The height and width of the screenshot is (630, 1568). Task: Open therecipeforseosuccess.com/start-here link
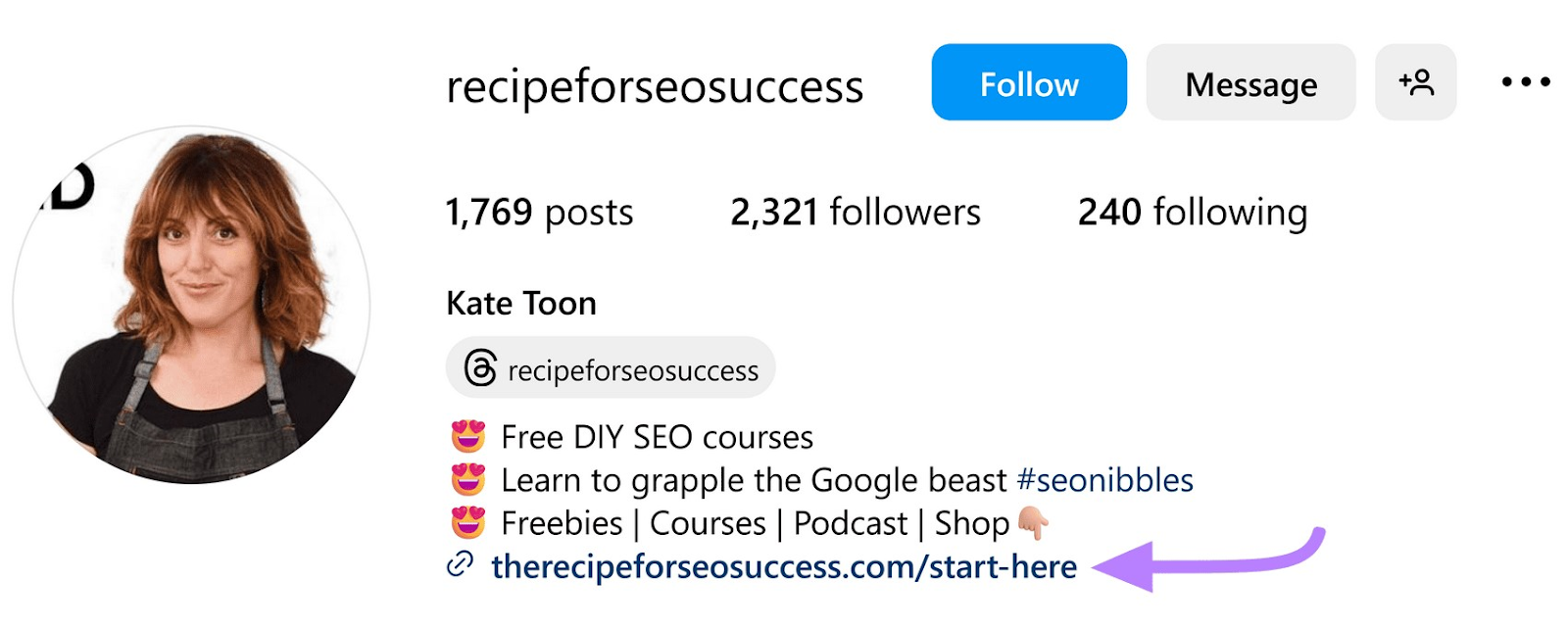(783, 566)
